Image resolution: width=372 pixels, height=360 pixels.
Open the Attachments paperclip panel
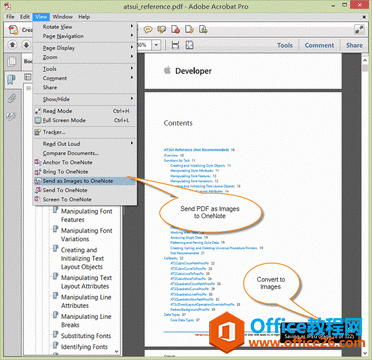click(x=12, y=98)
